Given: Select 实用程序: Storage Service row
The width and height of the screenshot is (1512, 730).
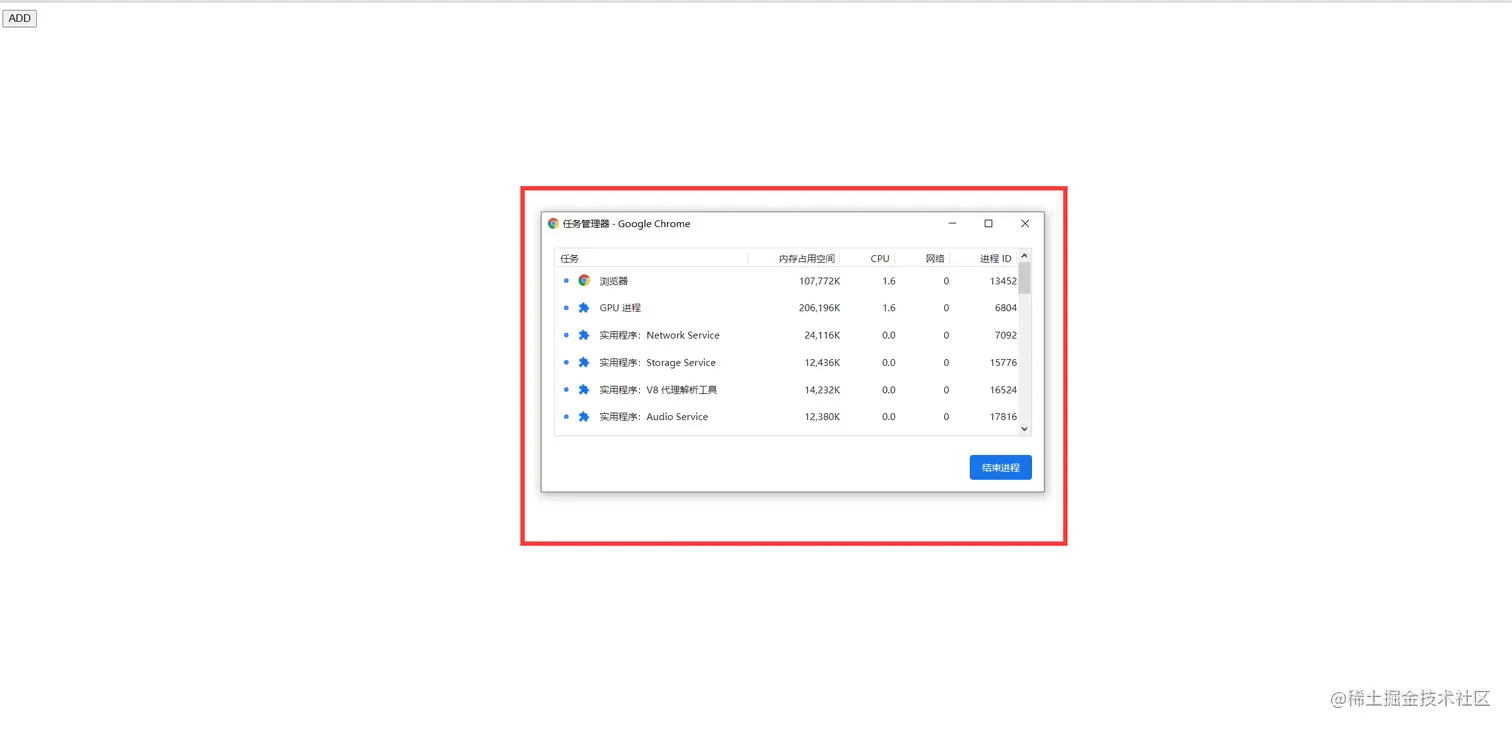Looking at the screenshot, I should (x=786, y=362).
